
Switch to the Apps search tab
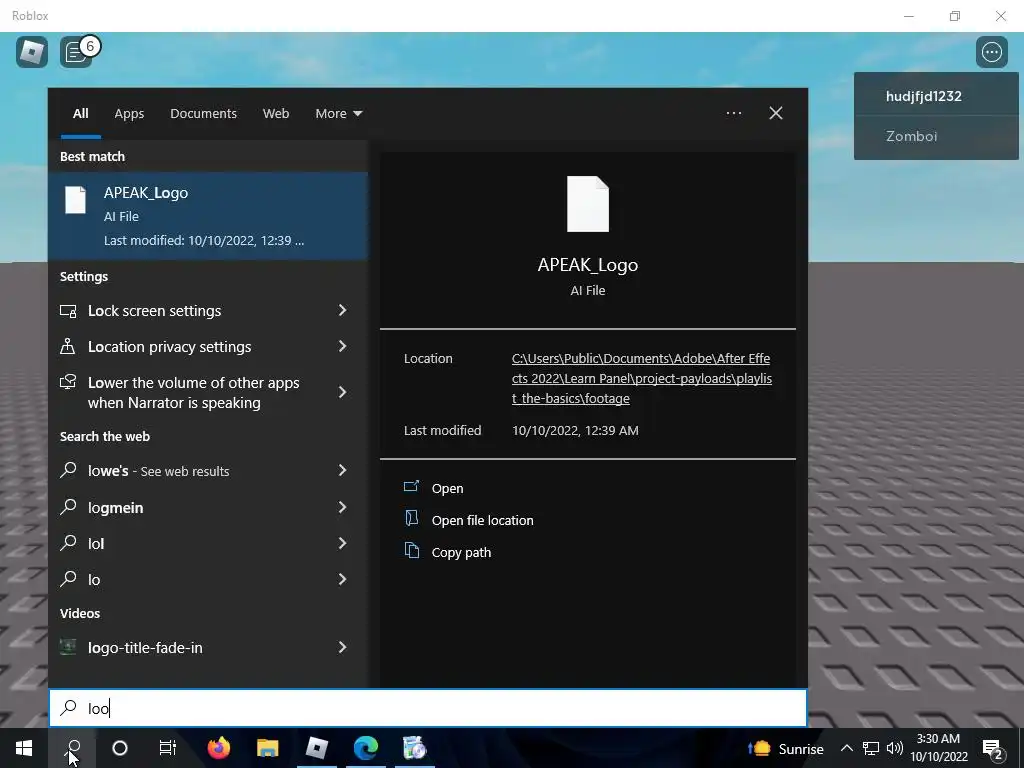129,114
